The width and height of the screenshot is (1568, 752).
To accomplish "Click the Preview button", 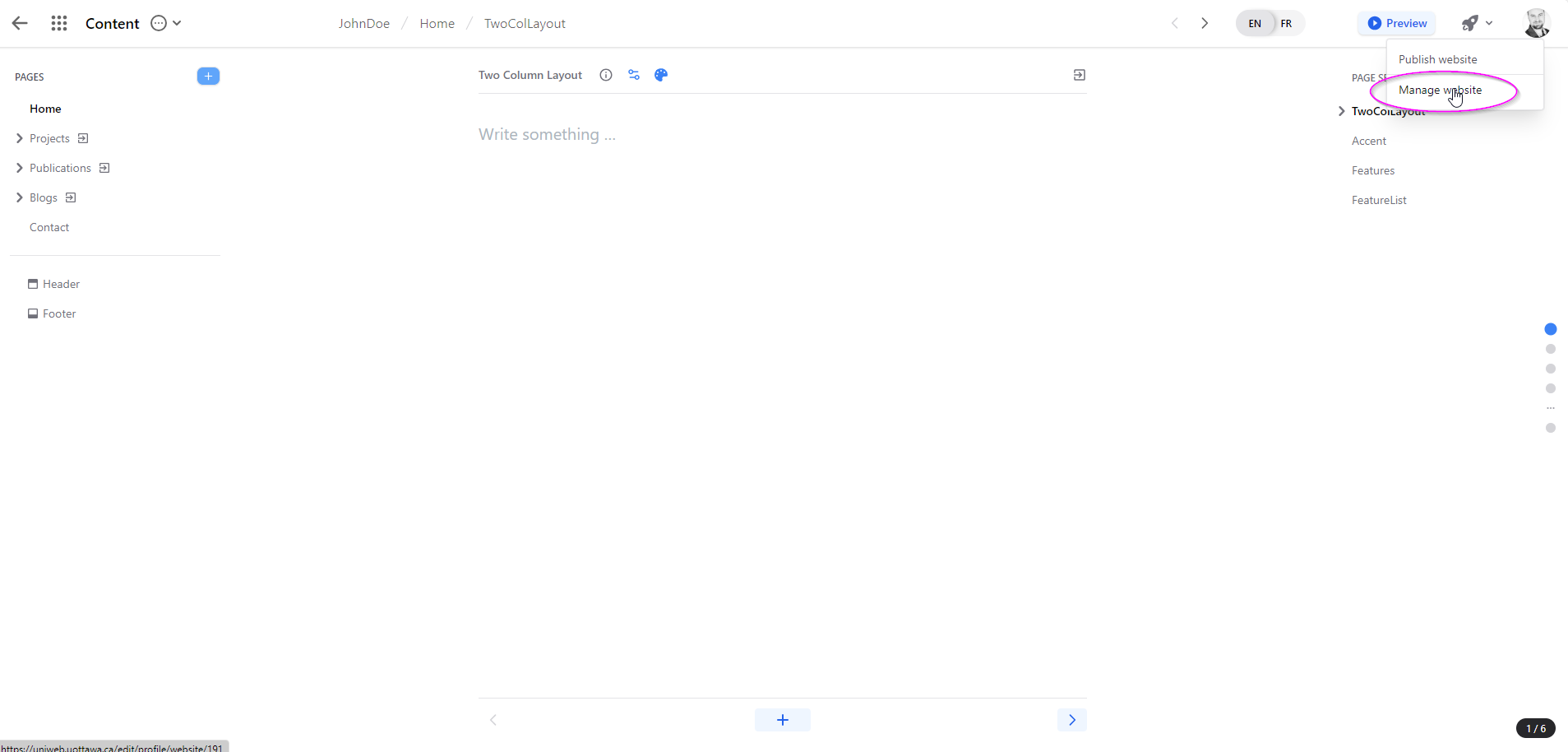I will pyautogui.click(x=1396, y=23).
